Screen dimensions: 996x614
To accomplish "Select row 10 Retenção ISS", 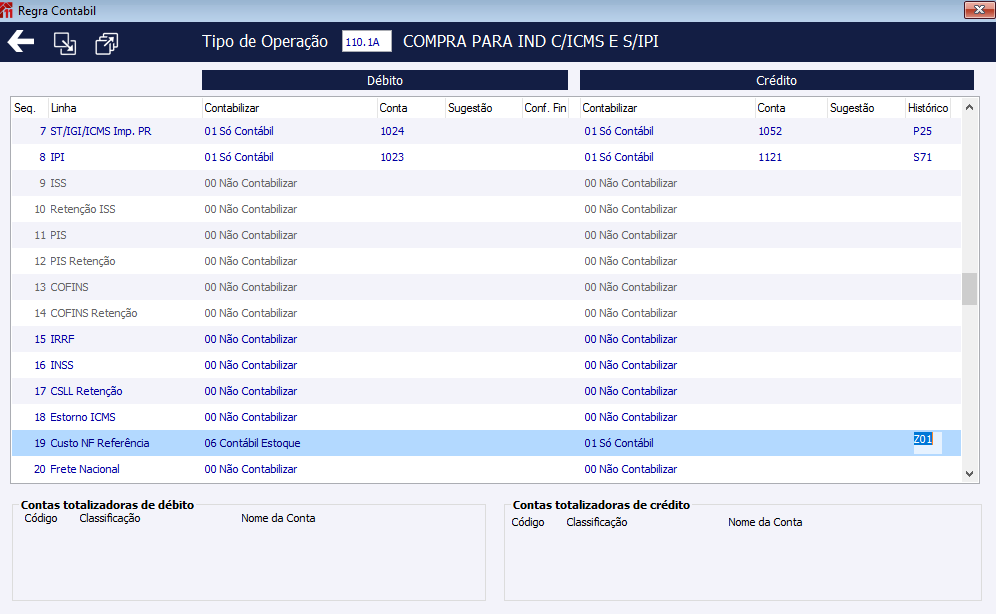I will click(x=486, y=209).
